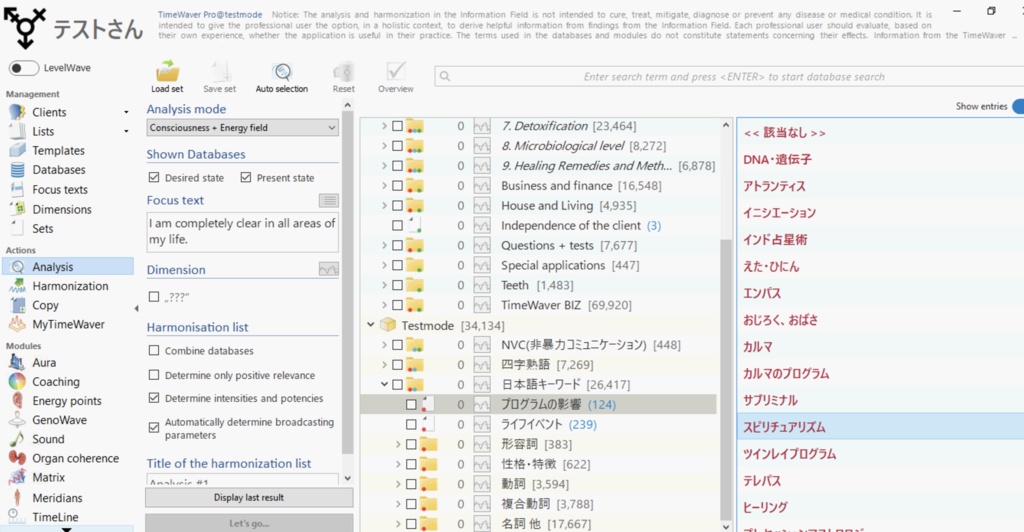The width and height of the screenshot is (1024, 532).
Task: Select the Analysis action item
Action: coord(68,266)
